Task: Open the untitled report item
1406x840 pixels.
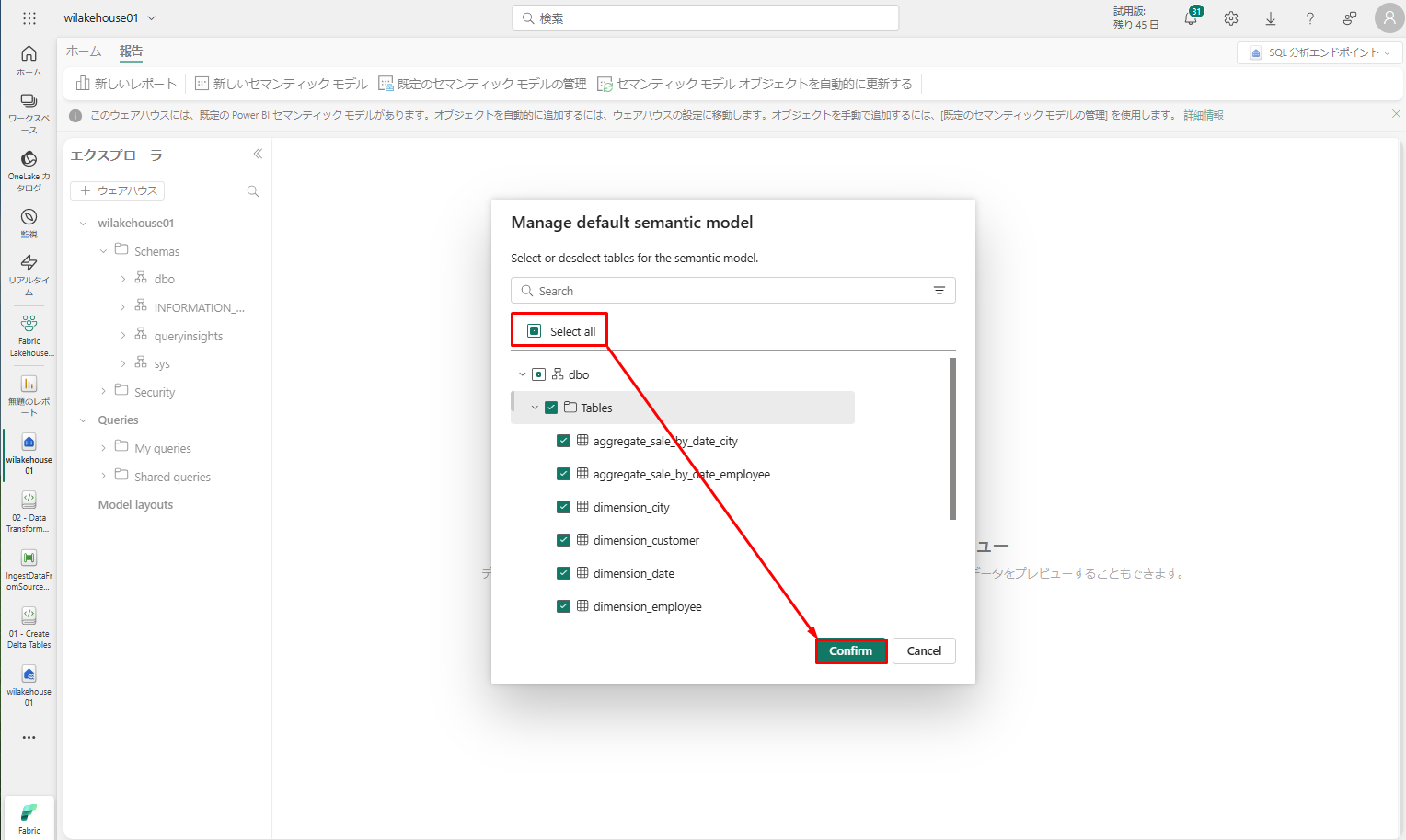Action: (29, 396)
